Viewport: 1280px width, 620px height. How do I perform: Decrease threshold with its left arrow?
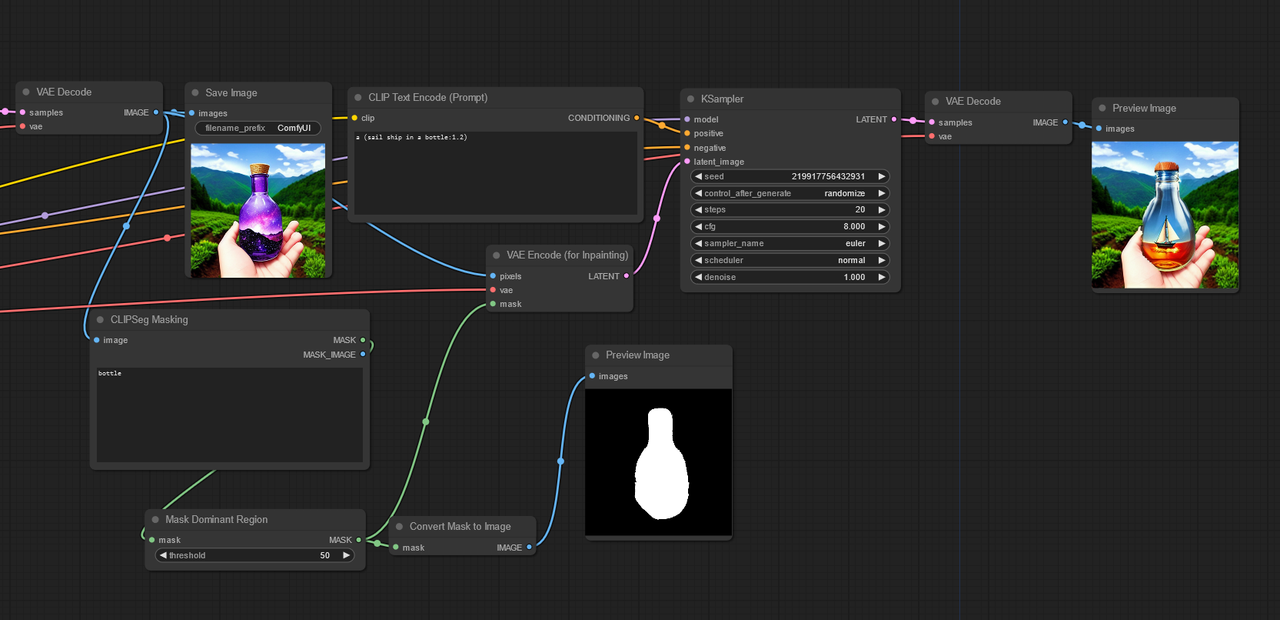click(163, 555)
